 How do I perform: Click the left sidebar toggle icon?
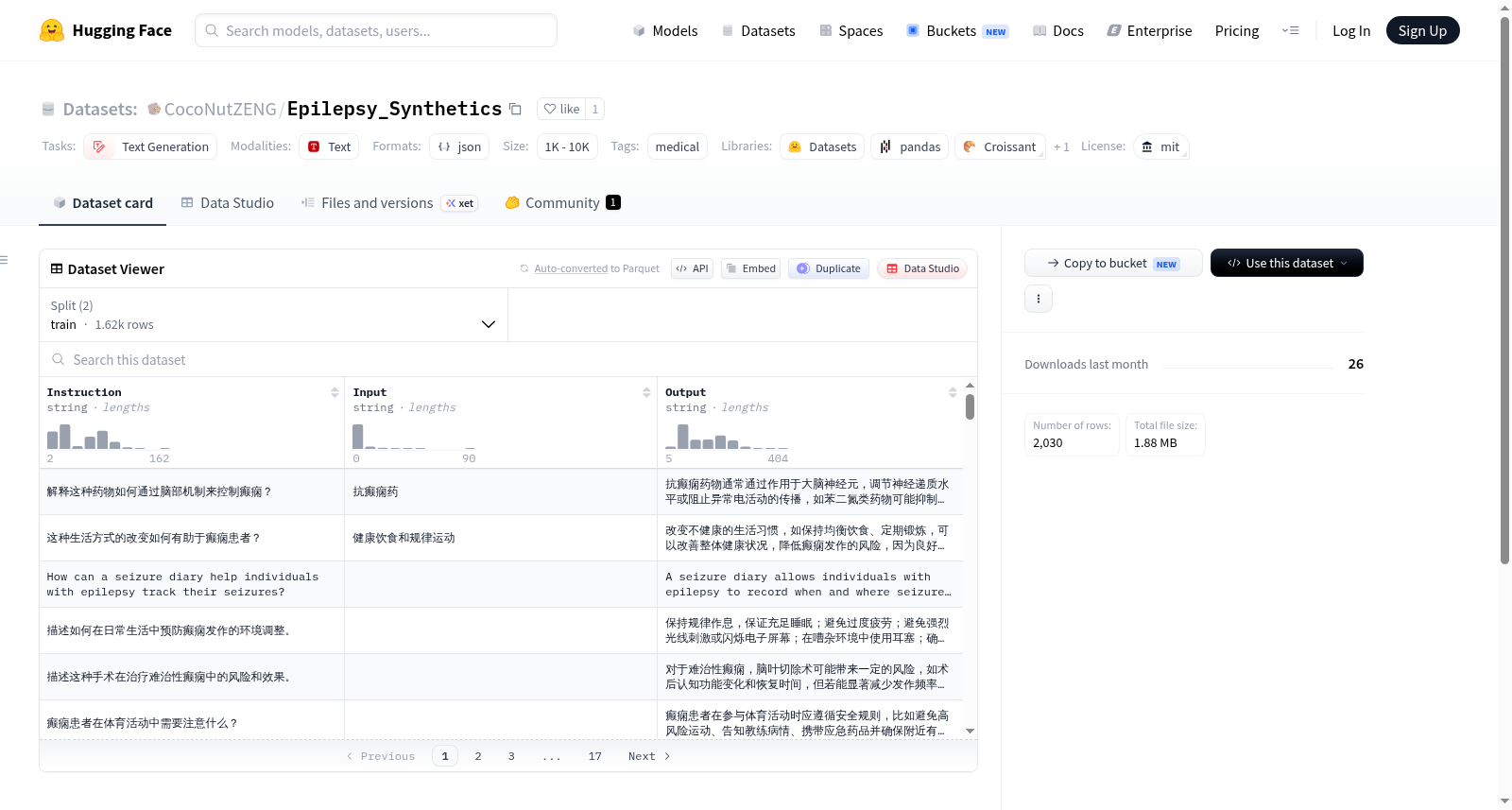[x=4, y=260]
